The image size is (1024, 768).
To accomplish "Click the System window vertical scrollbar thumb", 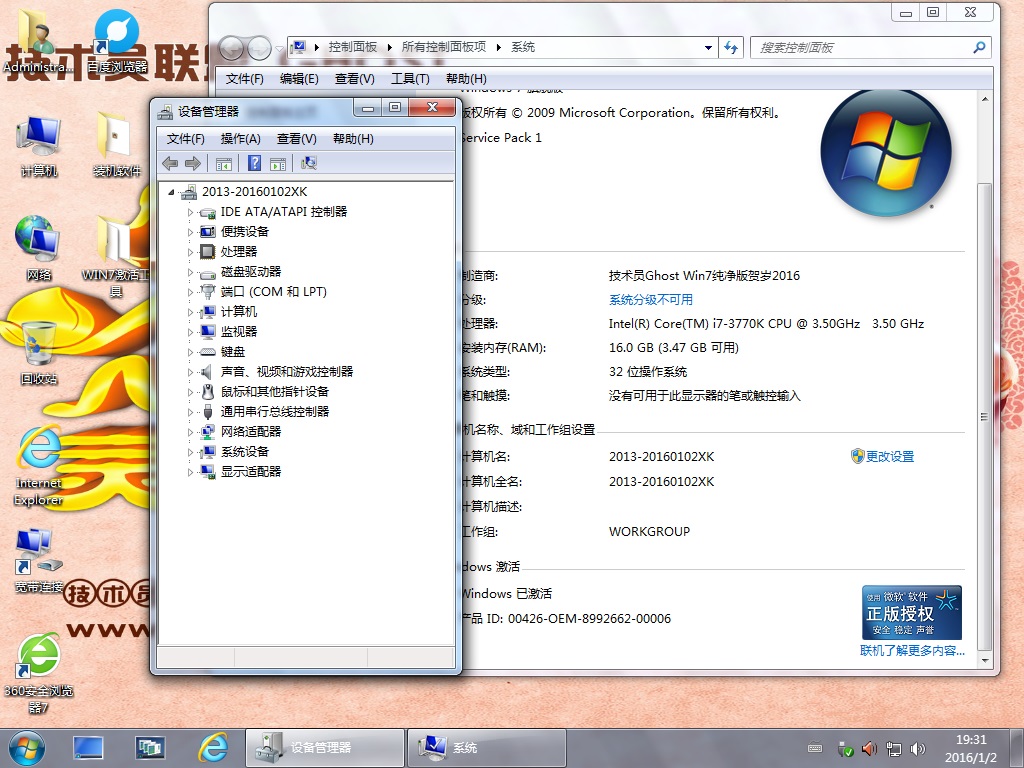I will coord(984,417).
